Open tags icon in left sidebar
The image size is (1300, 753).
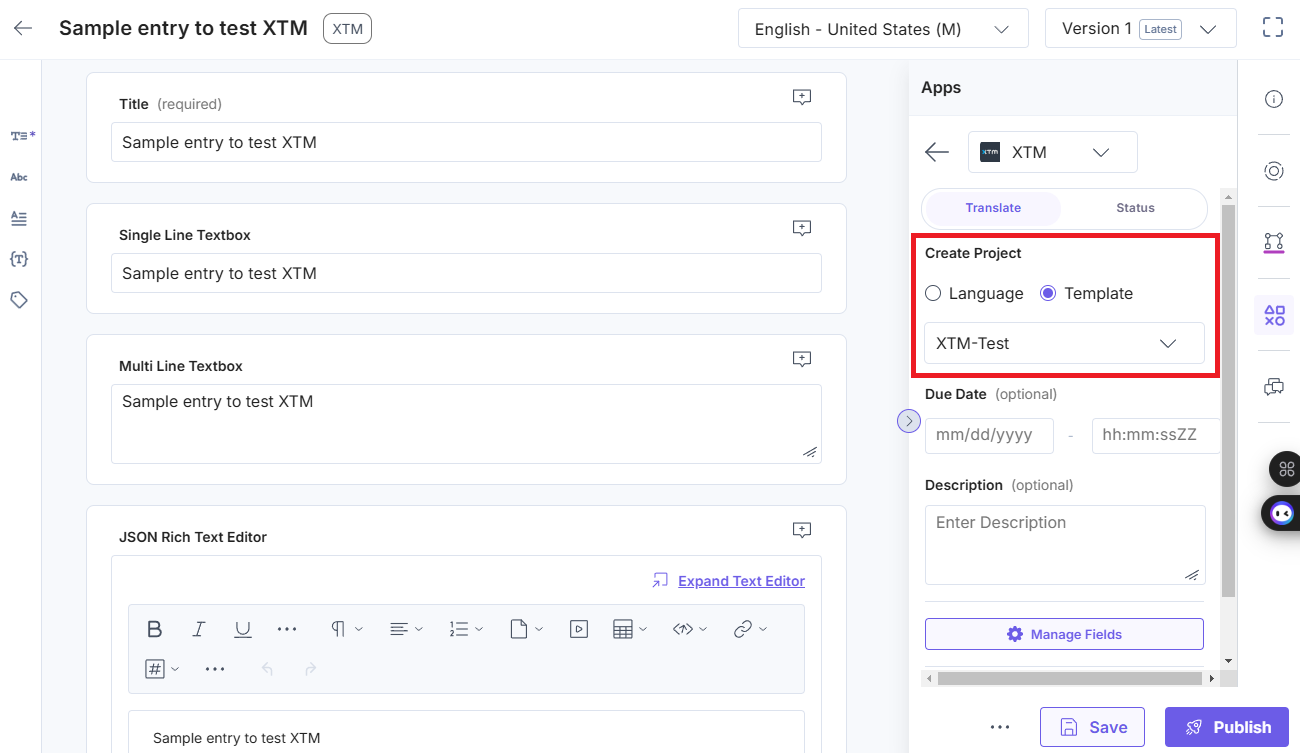19,300
